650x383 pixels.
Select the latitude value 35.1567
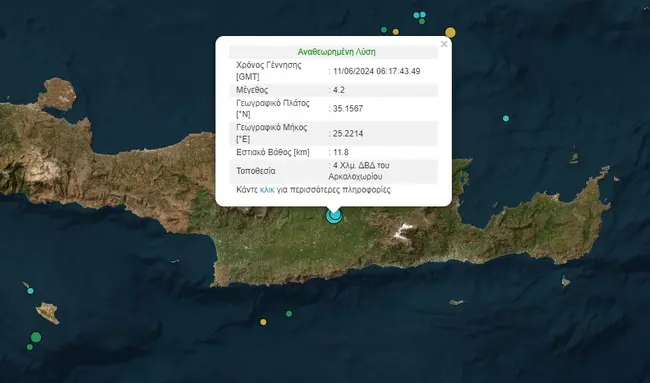[348, 109]
